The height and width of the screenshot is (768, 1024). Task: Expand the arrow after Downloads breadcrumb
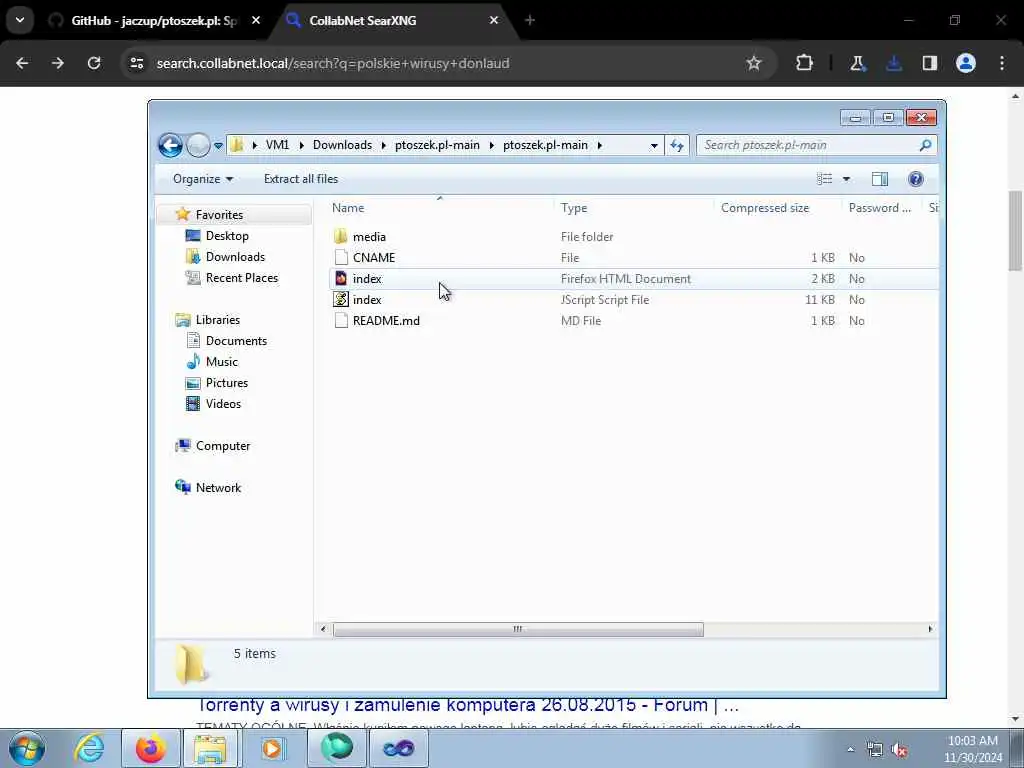pos(383,145)
